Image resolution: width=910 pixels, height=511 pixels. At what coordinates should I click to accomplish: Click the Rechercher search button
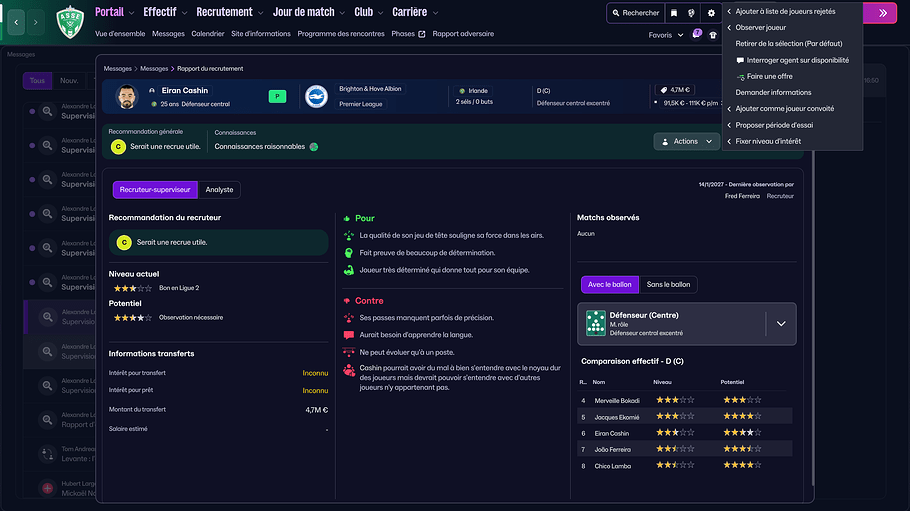click(x=635, y=13)
